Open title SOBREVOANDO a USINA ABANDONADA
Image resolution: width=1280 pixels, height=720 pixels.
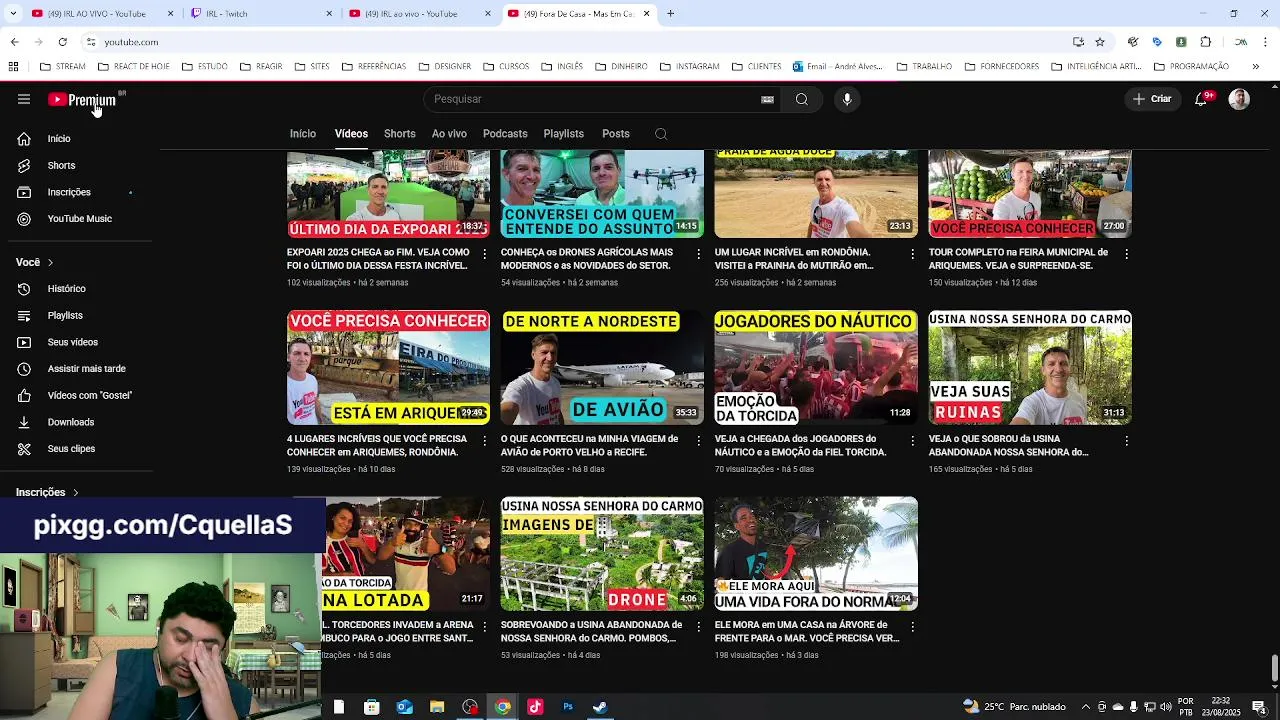[x=591, y=631]
